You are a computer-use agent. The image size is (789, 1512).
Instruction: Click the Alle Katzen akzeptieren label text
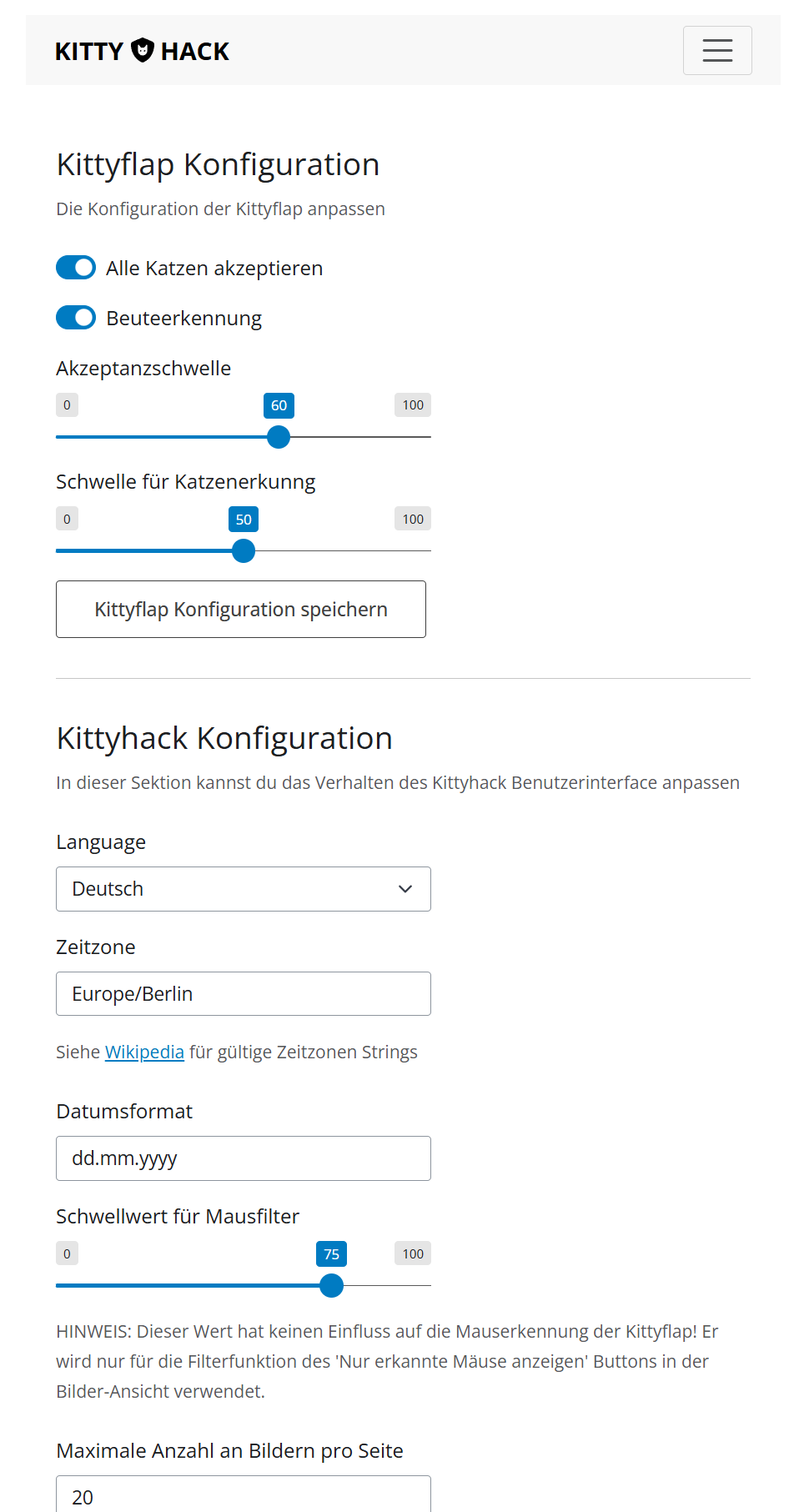coord(214,269)
